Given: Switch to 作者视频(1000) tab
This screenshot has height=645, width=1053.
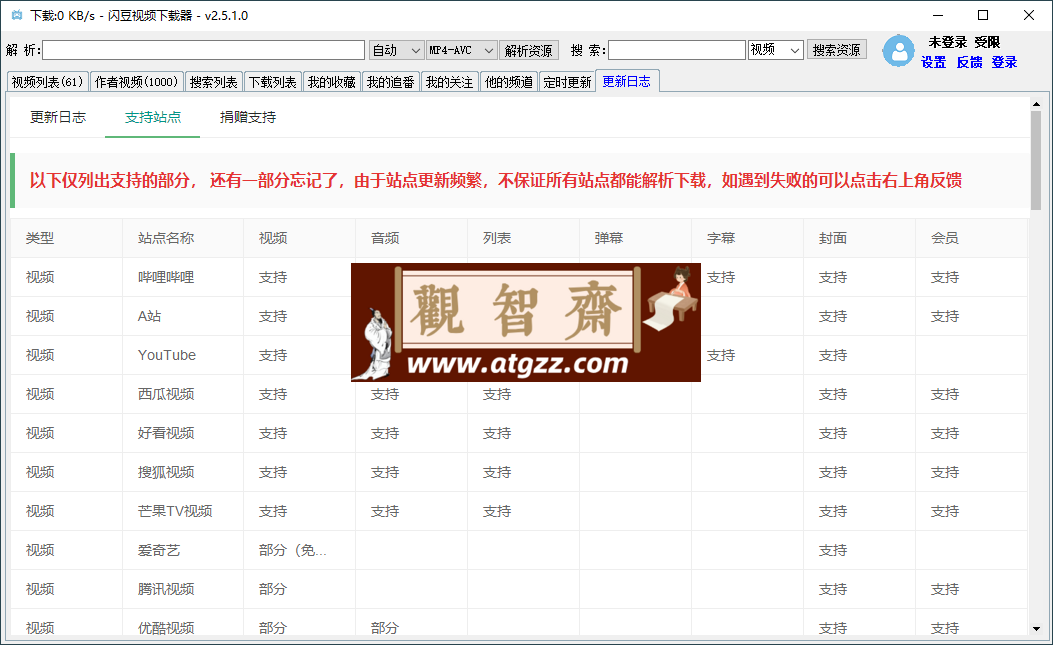Looking at the screenshot, I should coord(136,82).
